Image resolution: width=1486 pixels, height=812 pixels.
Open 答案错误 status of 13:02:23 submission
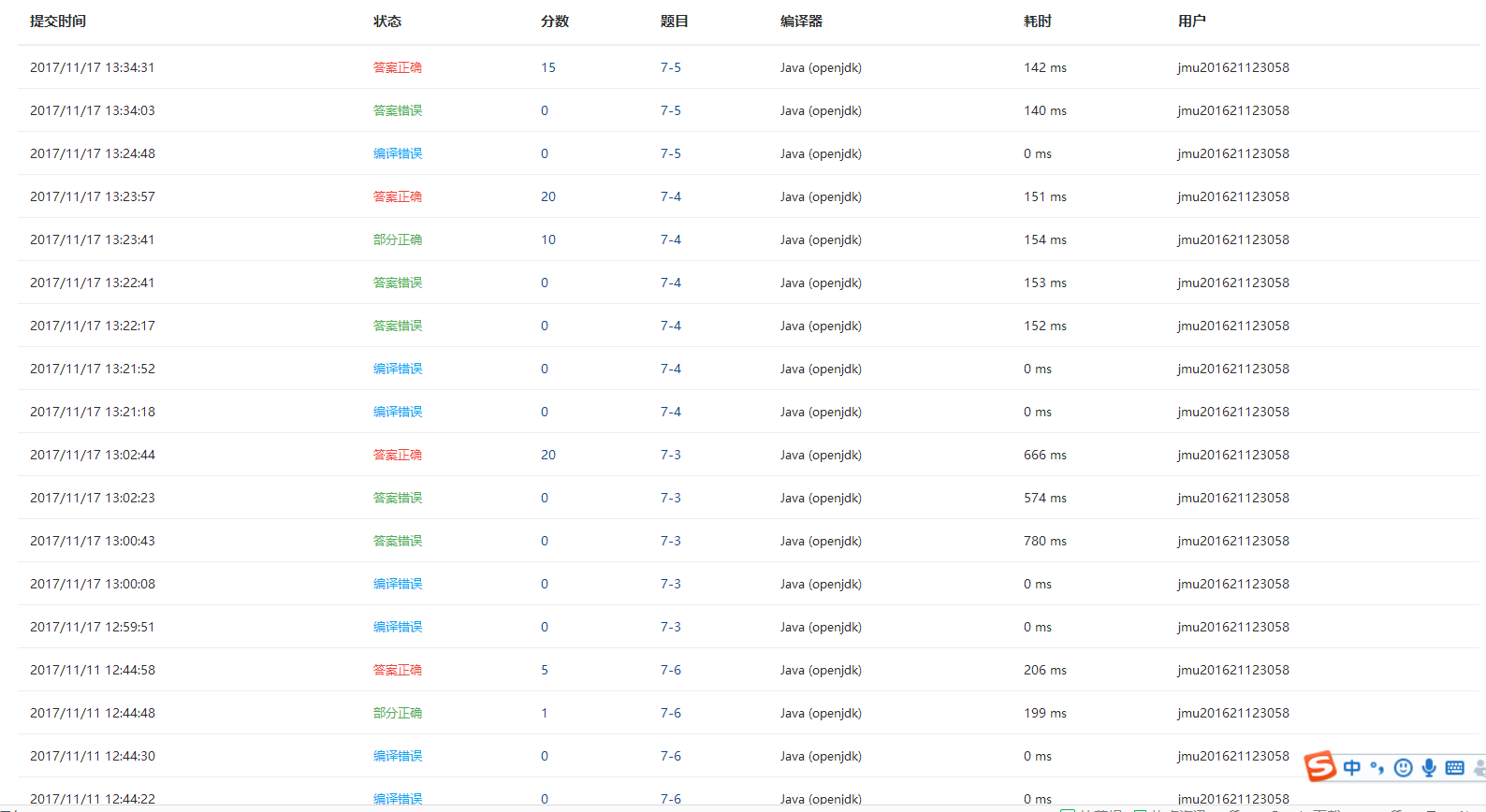[398, 498]
